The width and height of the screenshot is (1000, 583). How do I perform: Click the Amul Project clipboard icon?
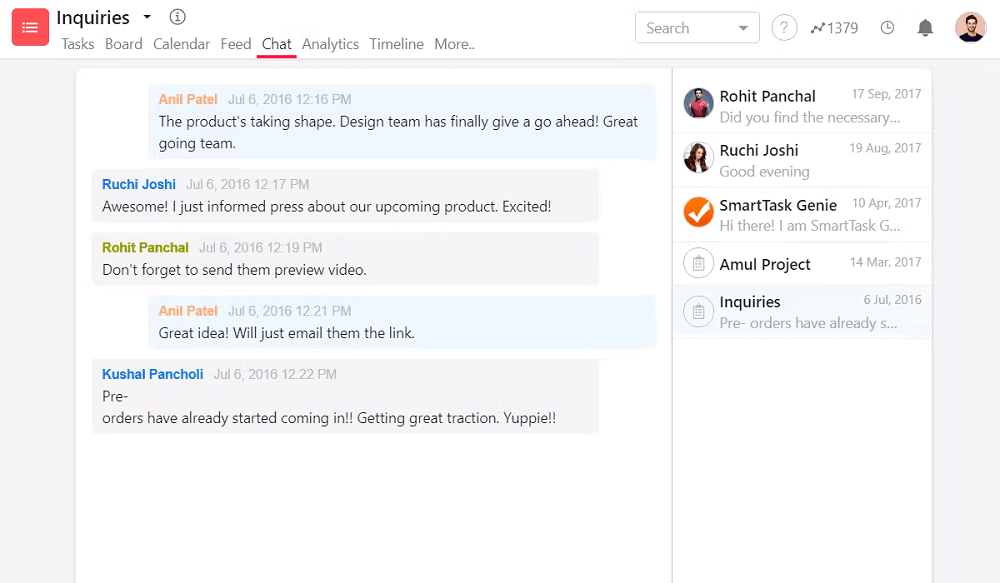tap(698, 264)
